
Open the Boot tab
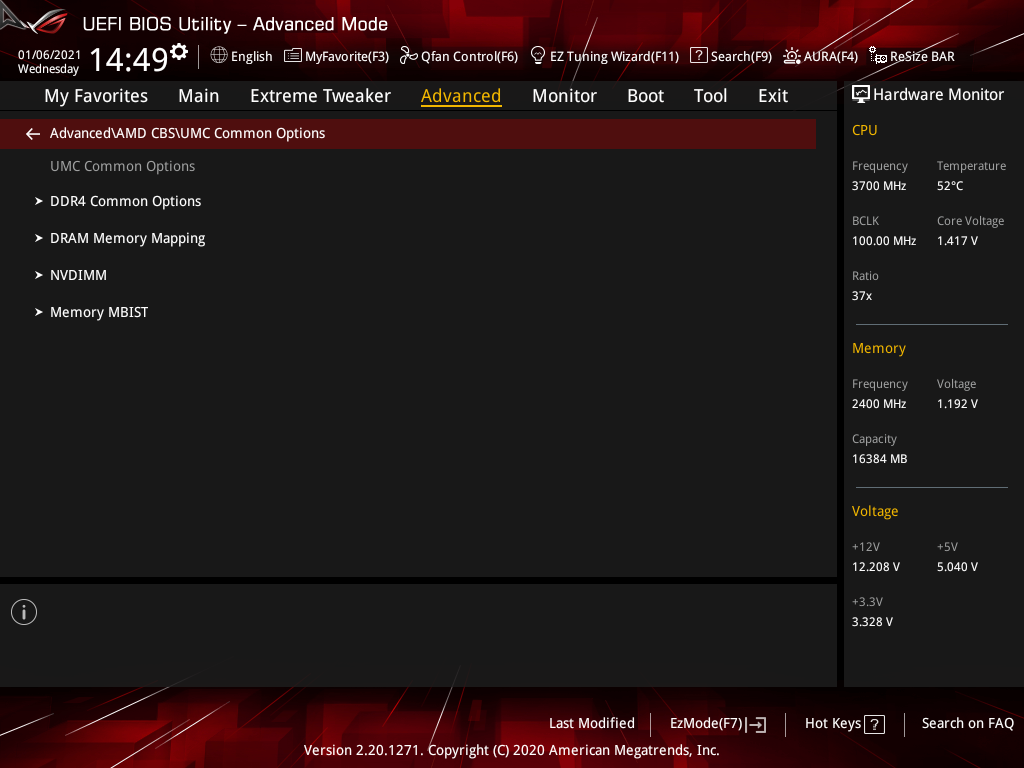coord(645,96)
